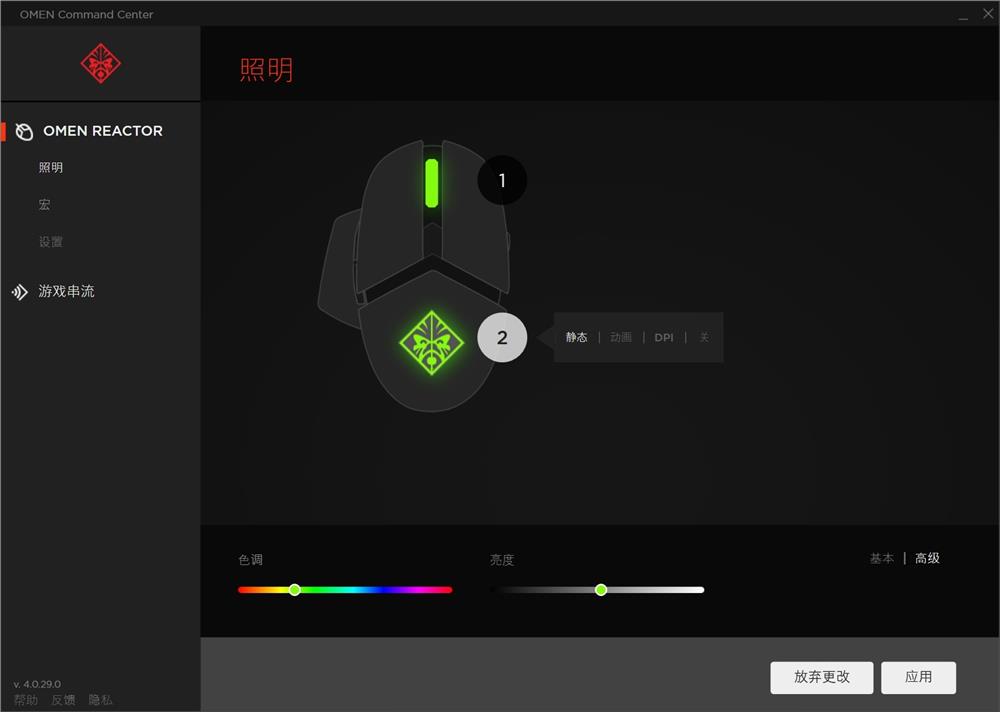The height and width of the screenshot is (712, 1000).
Task: Open the 宏 (macro) section
Action: (x=44, y=204)
